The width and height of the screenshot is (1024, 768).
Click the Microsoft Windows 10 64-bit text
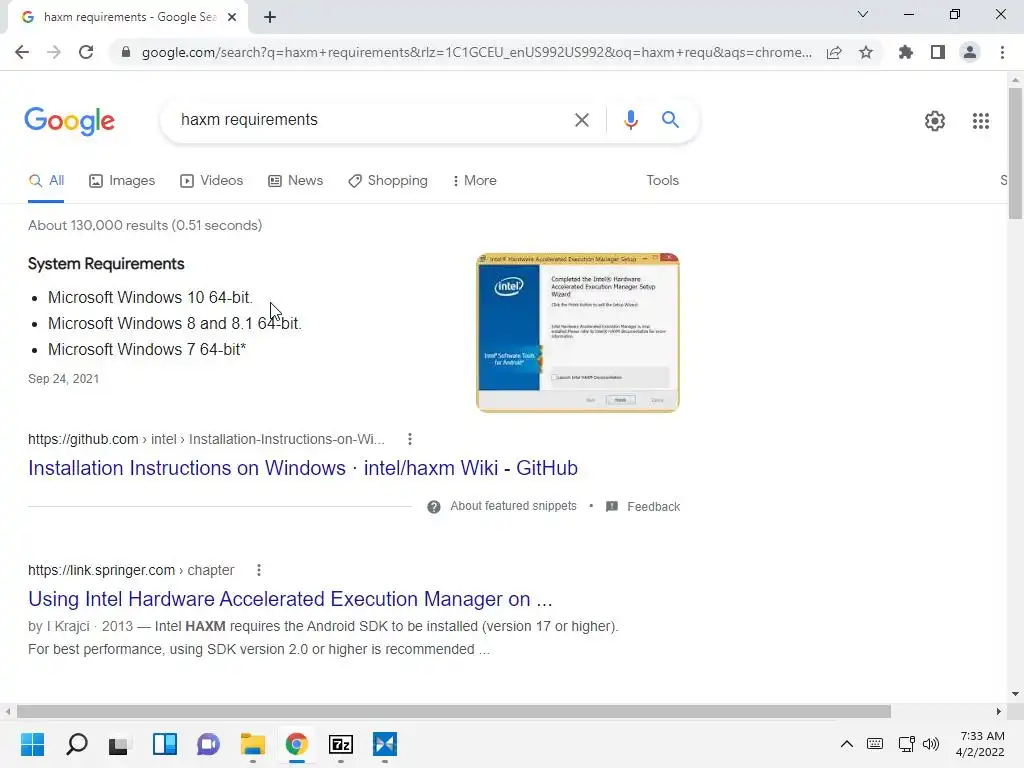coord(150,298)
